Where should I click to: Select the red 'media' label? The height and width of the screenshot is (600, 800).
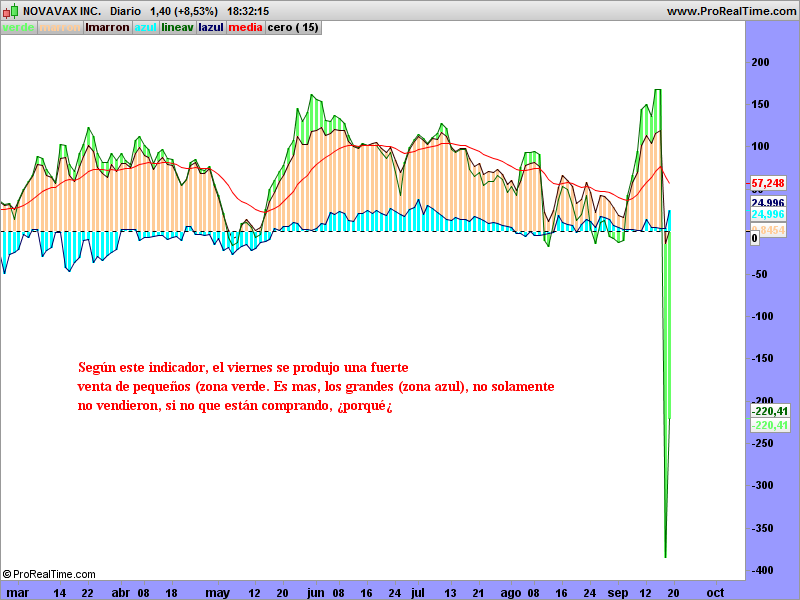tap(245, 27)
